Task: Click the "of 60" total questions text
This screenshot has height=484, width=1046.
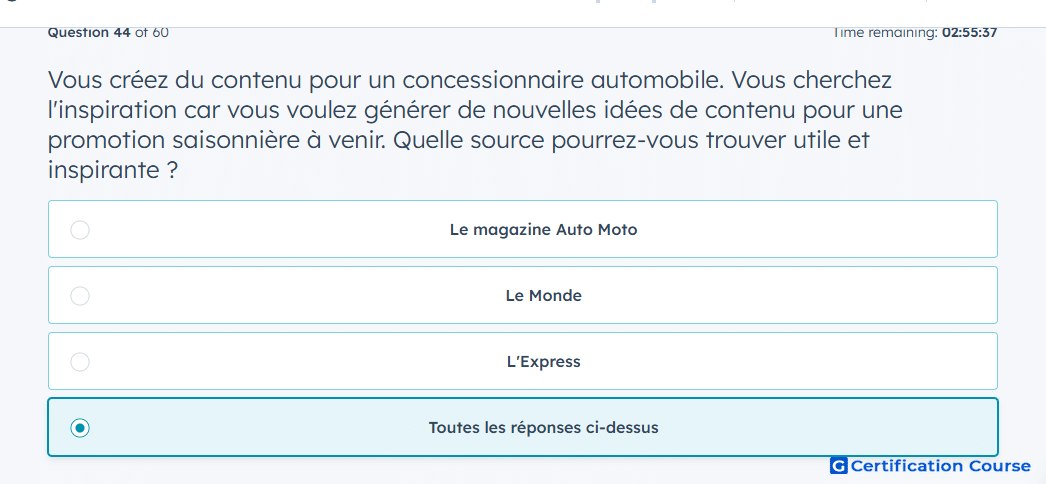Action: pyautogui.click(x=152, y=33)
